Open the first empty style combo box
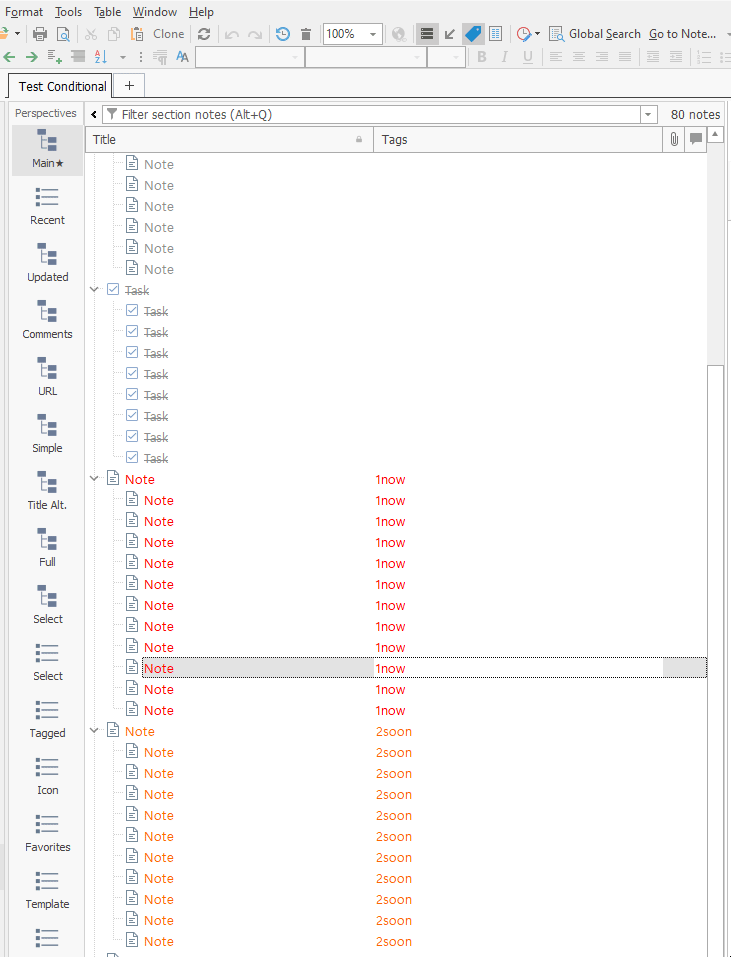Screen dimensions: 731x957 click(x=249, y=57)
